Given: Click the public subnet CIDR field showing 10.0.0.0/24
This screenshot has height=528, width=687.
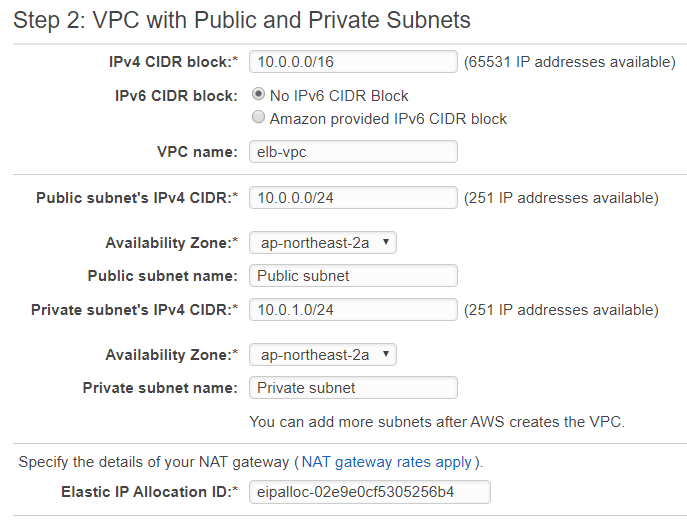Looking at the screenshot, I should [x=354, y=198].
